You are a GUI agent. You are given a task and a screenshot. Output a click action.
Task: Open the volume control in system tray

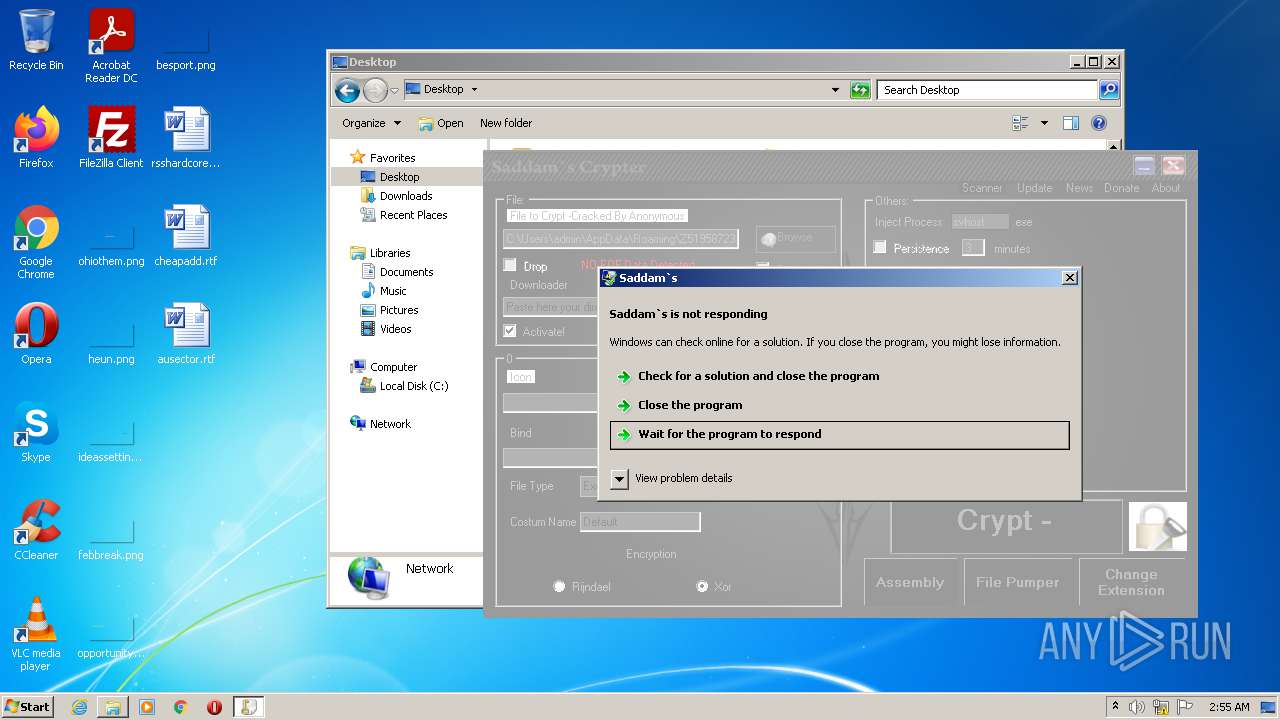point(1137,707)
